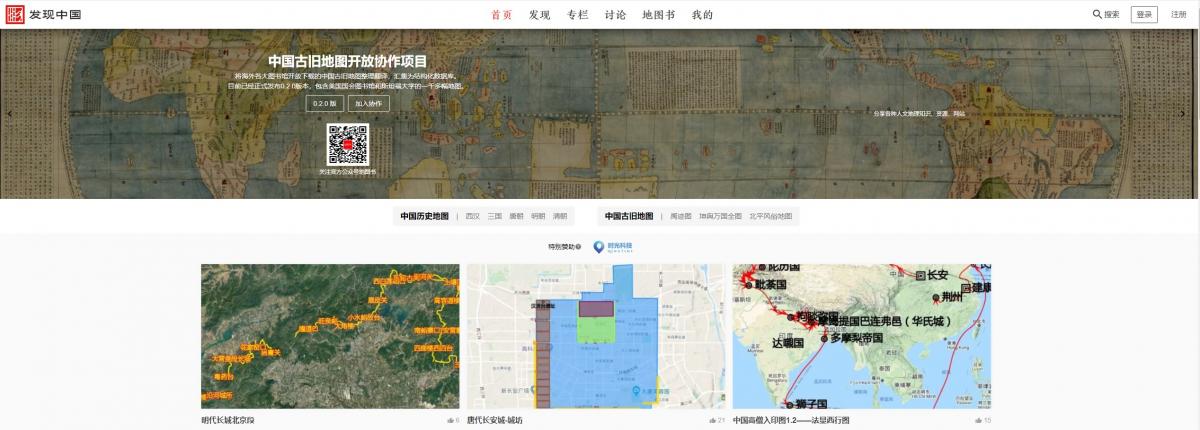The width and height of the screenshot is (1200, 430).
Task: Switch to the 地图书 menu item
Action: tap(658, 15)
